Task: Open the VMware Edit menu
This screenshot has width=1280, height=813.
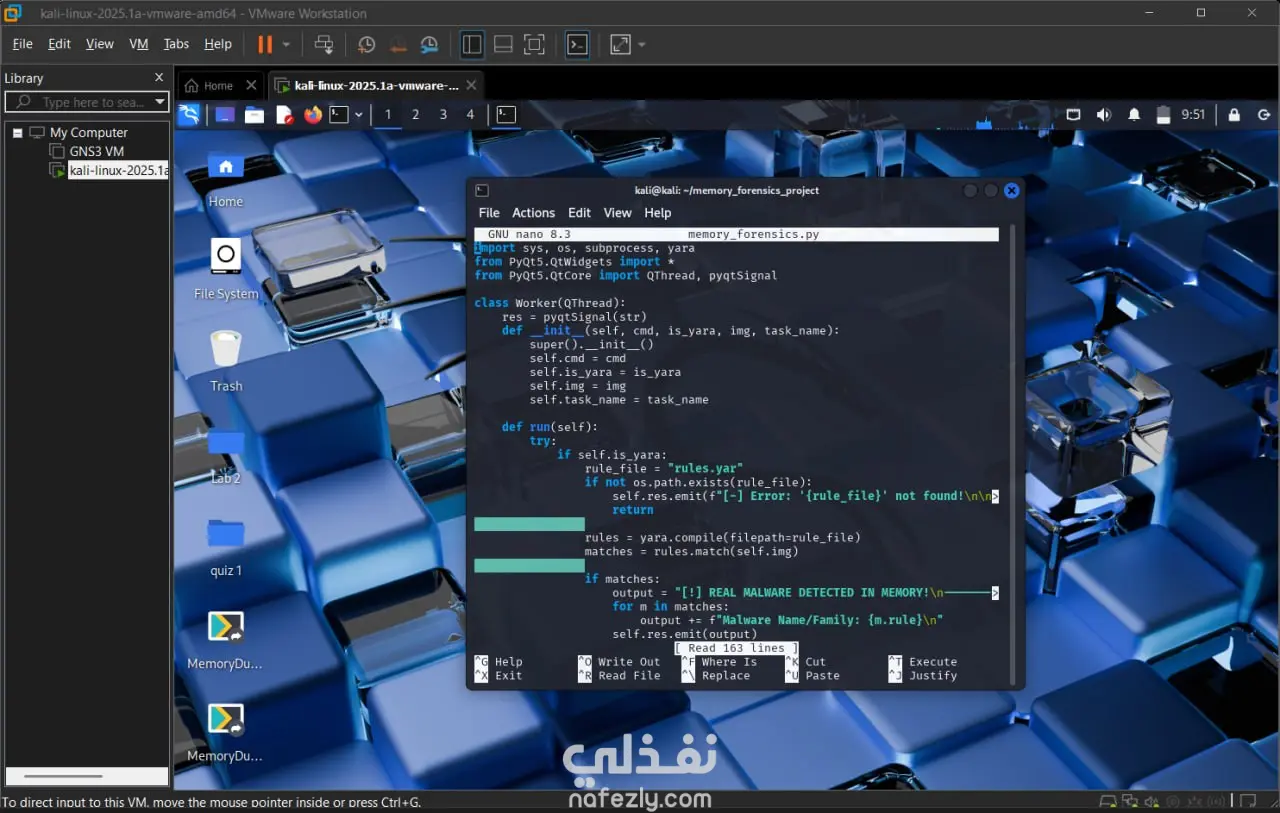Action: (x=59, y=44)
